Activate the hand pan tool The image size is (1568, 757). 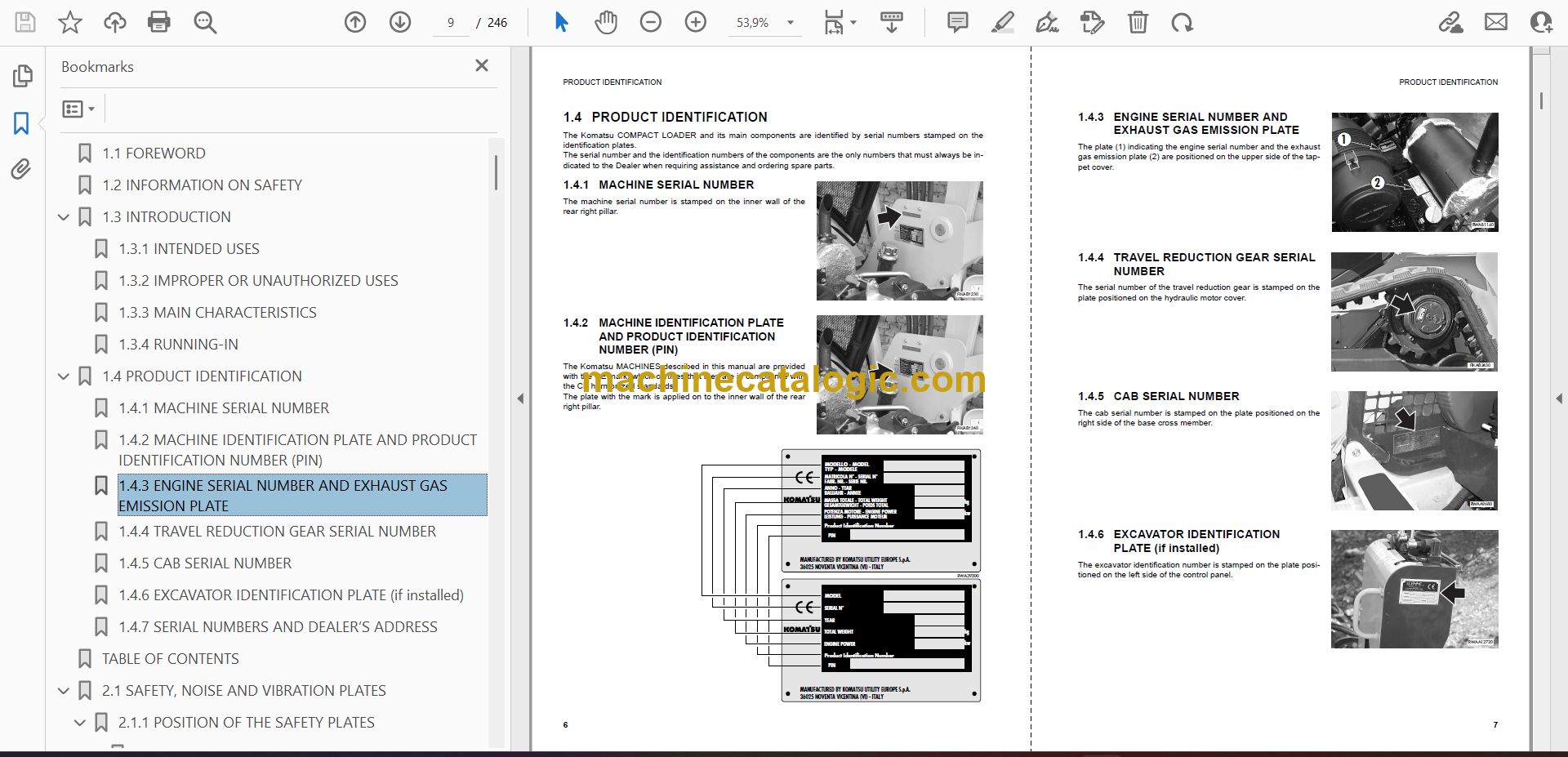click(606, 22)
